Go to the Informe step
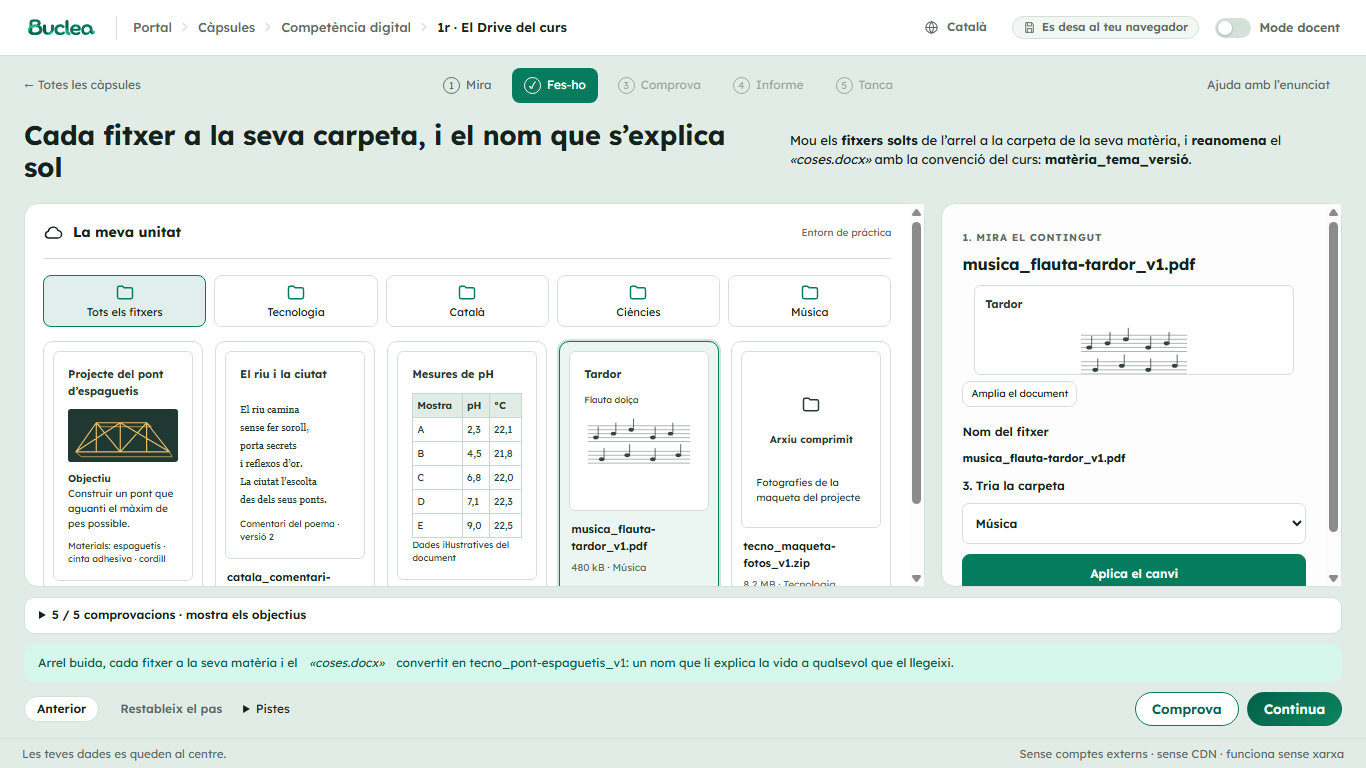The image size is (1366, 768). 768,85
